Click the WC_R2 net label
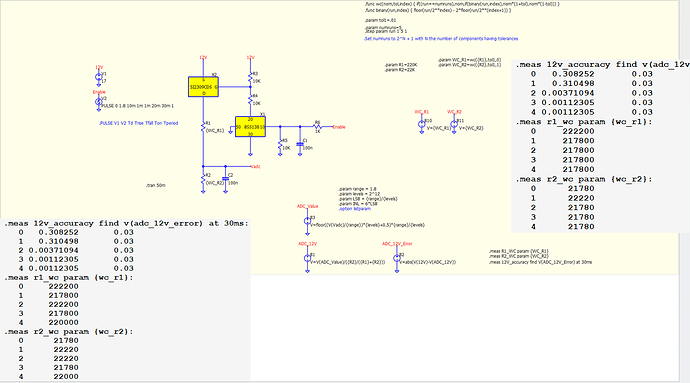This screenshot has width=690, height=383. [454, 112]
